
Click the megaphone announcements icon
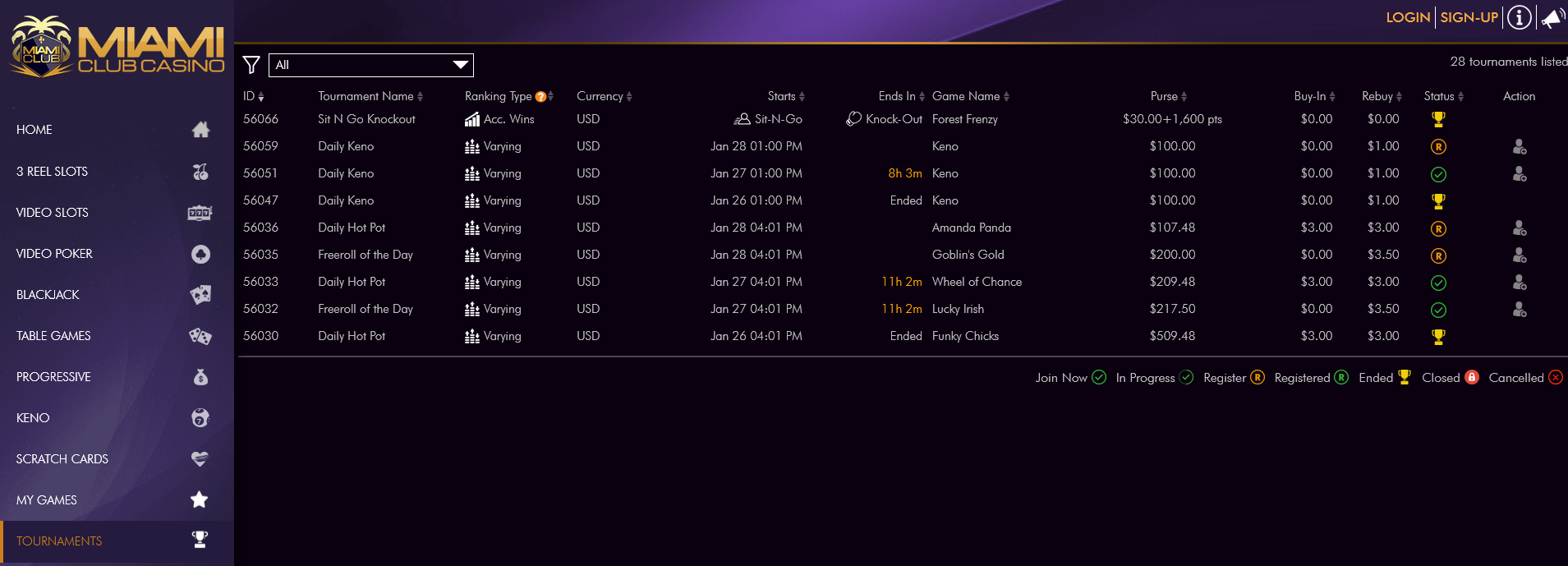[1552, 17]
